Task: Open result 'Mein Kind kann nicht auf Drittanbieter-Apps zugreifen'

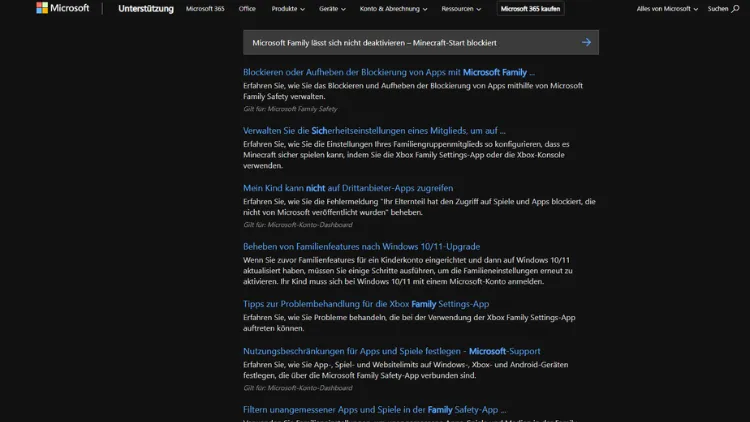Action: pyautogui.click(x=348, y=188)
